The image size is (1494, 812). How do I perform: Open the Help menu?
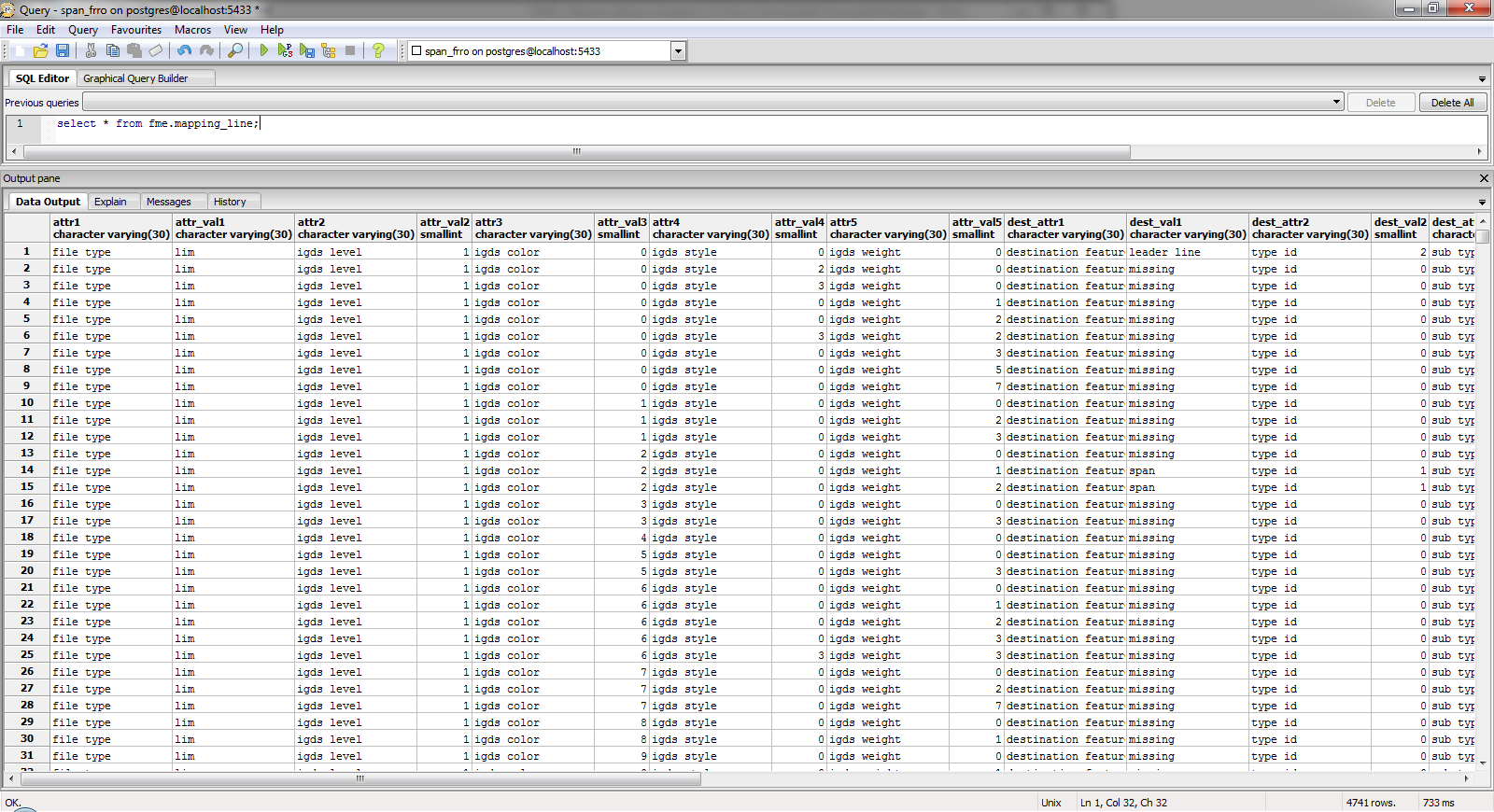[272, 30]
